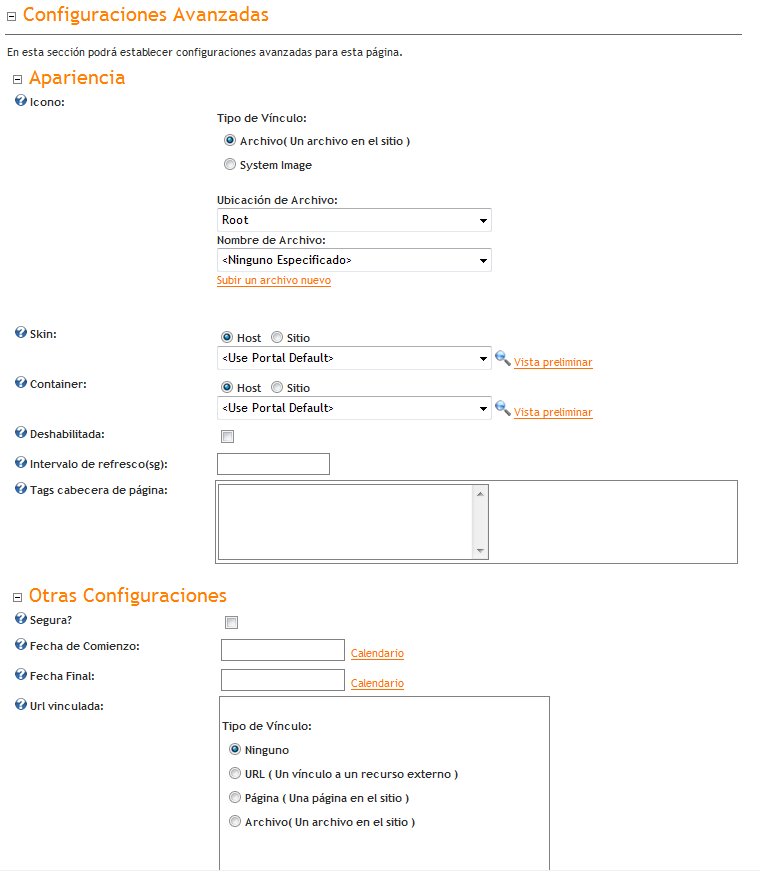Collapse the Apariencia section

click(17, 79)
